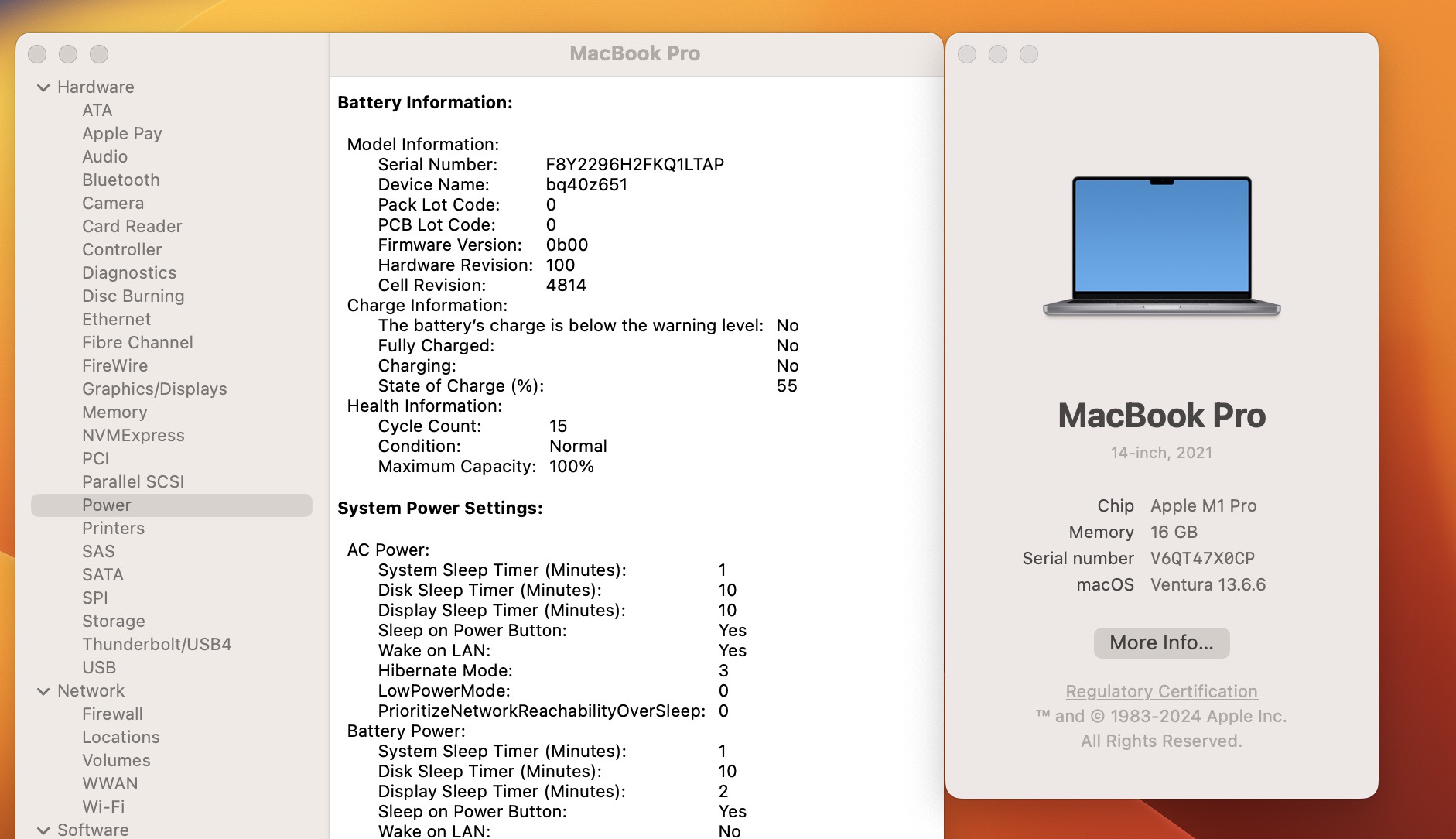Collapse the Network section chevron
This screenshot has width=1456, height=839.
click(43, 691)
